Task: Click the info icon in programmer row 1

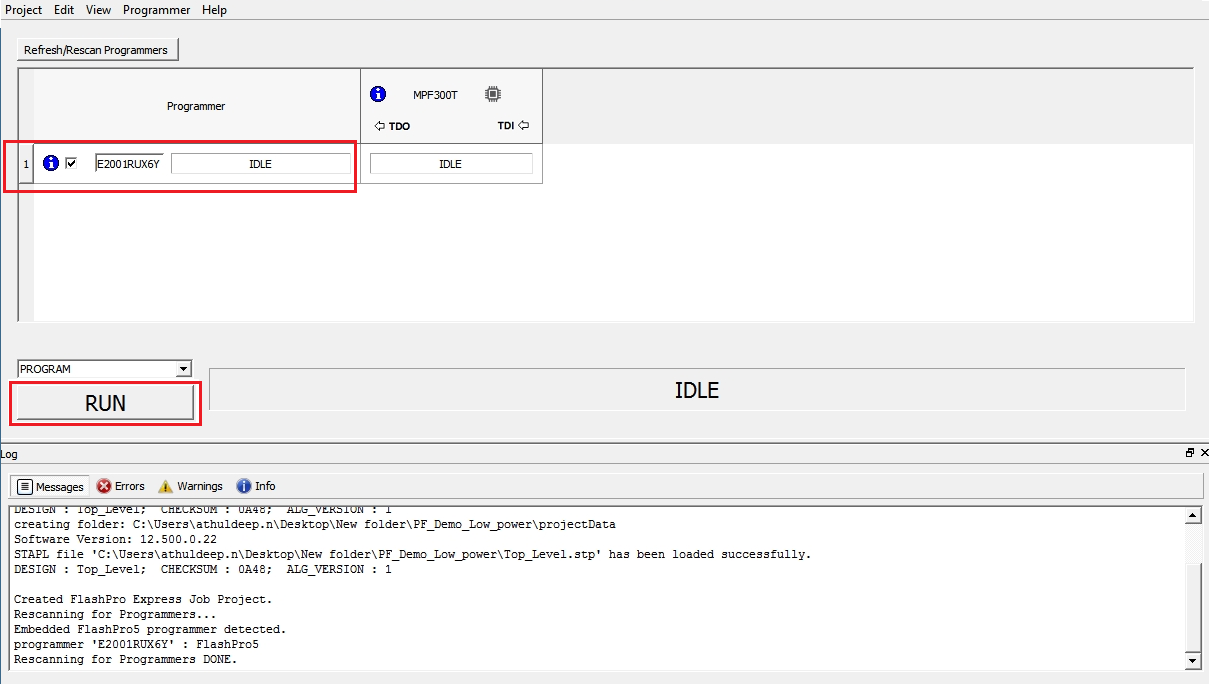Action: (51, 163)
